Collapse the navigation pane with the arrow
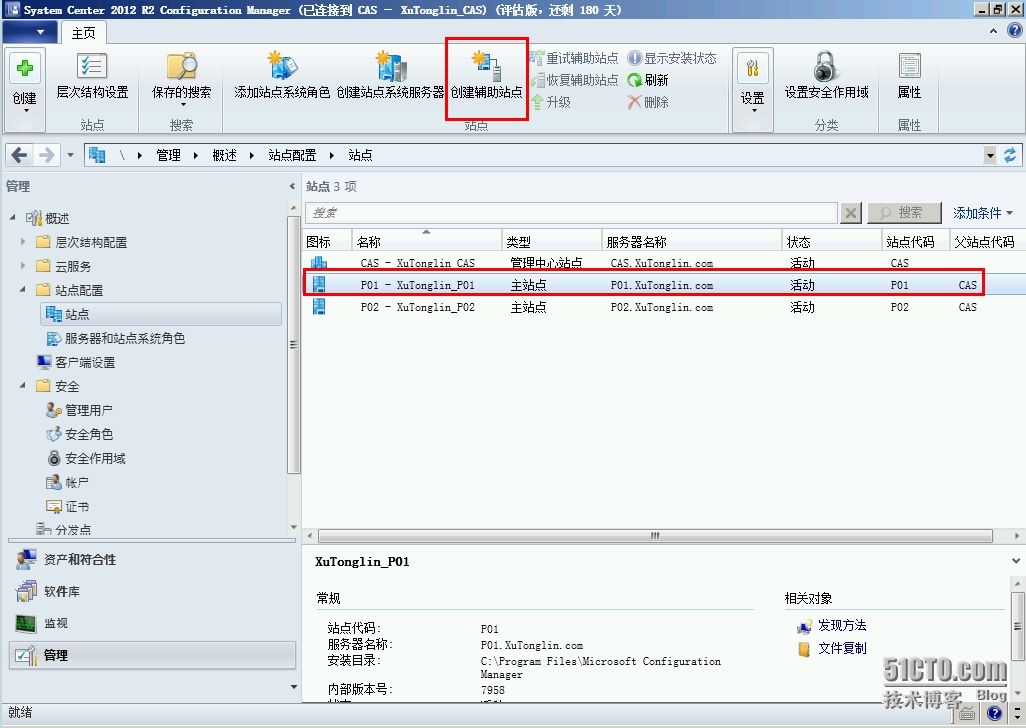 click(292, 186)
